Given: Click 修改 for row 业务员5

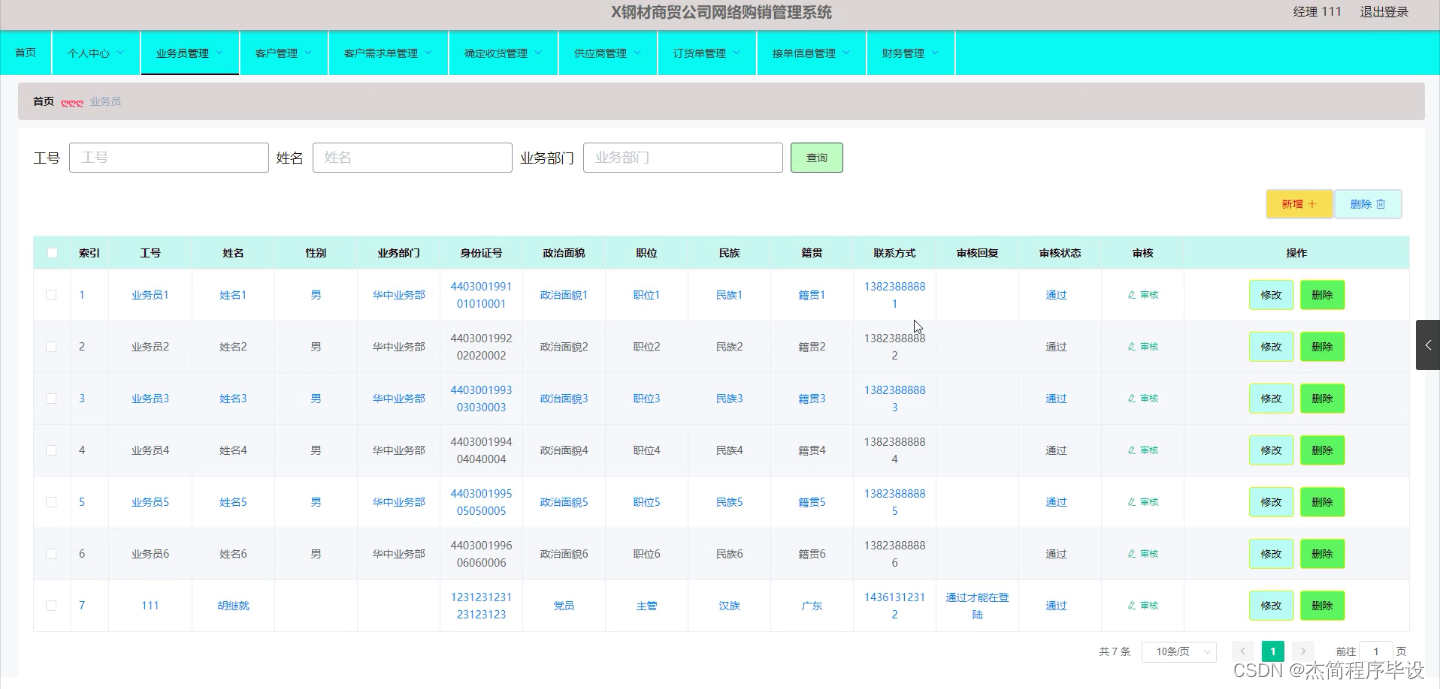Looking at the screenshot, I should (x=1271, y=502).
